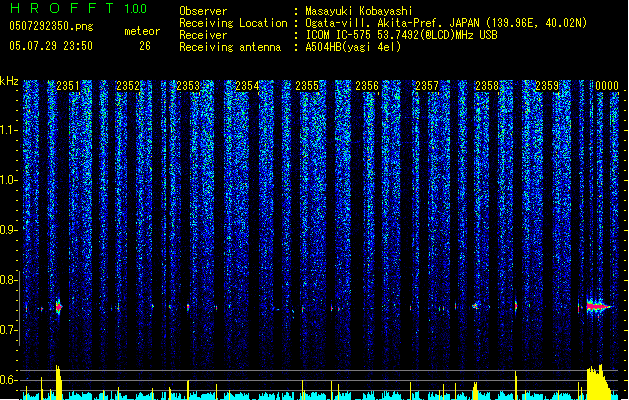Click the 2354 time marker
This screenshot has width=629, height=400.
click(247, 86)
